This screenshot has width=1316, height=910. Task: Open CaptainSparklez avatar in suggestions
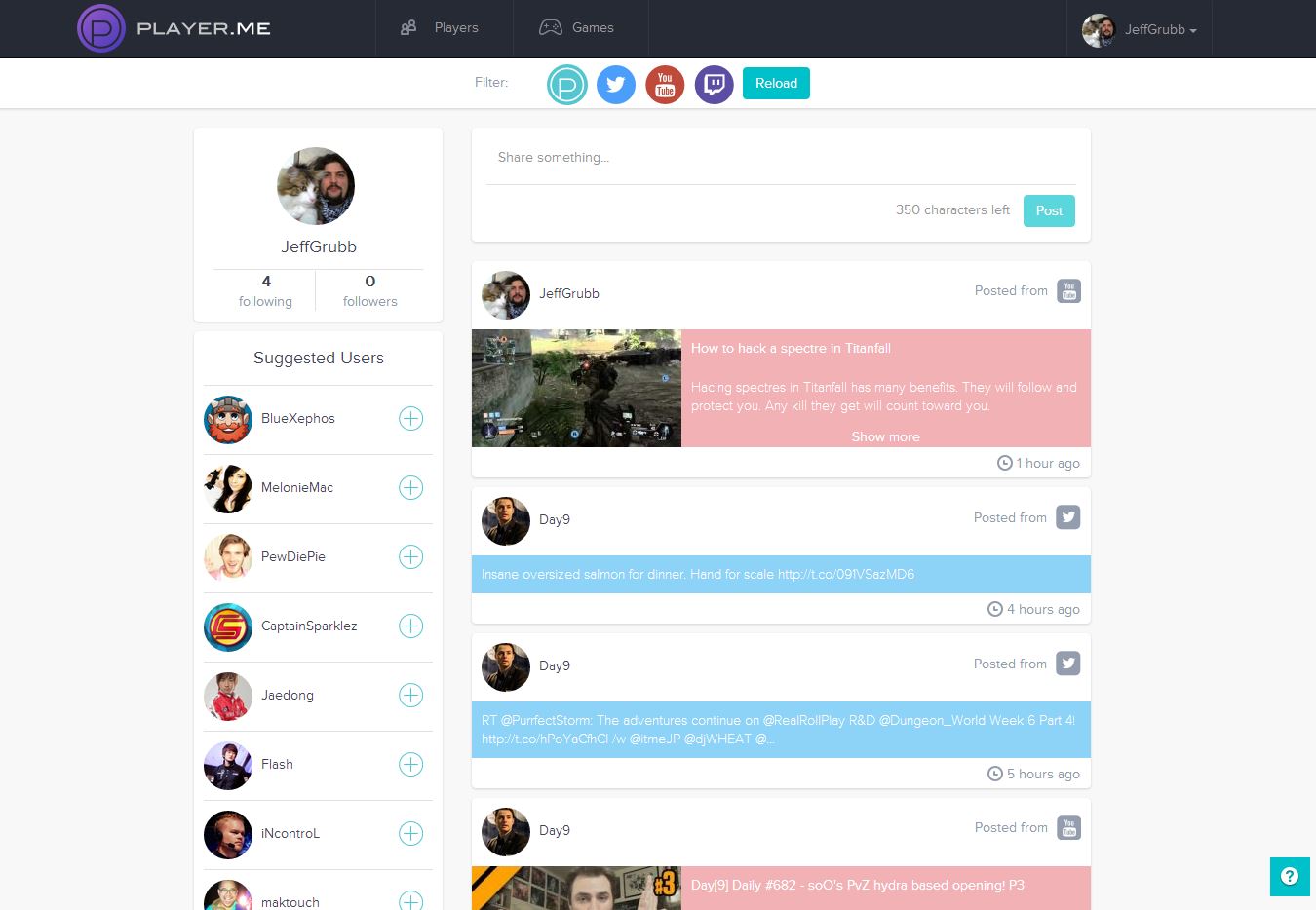coord(228,627)
